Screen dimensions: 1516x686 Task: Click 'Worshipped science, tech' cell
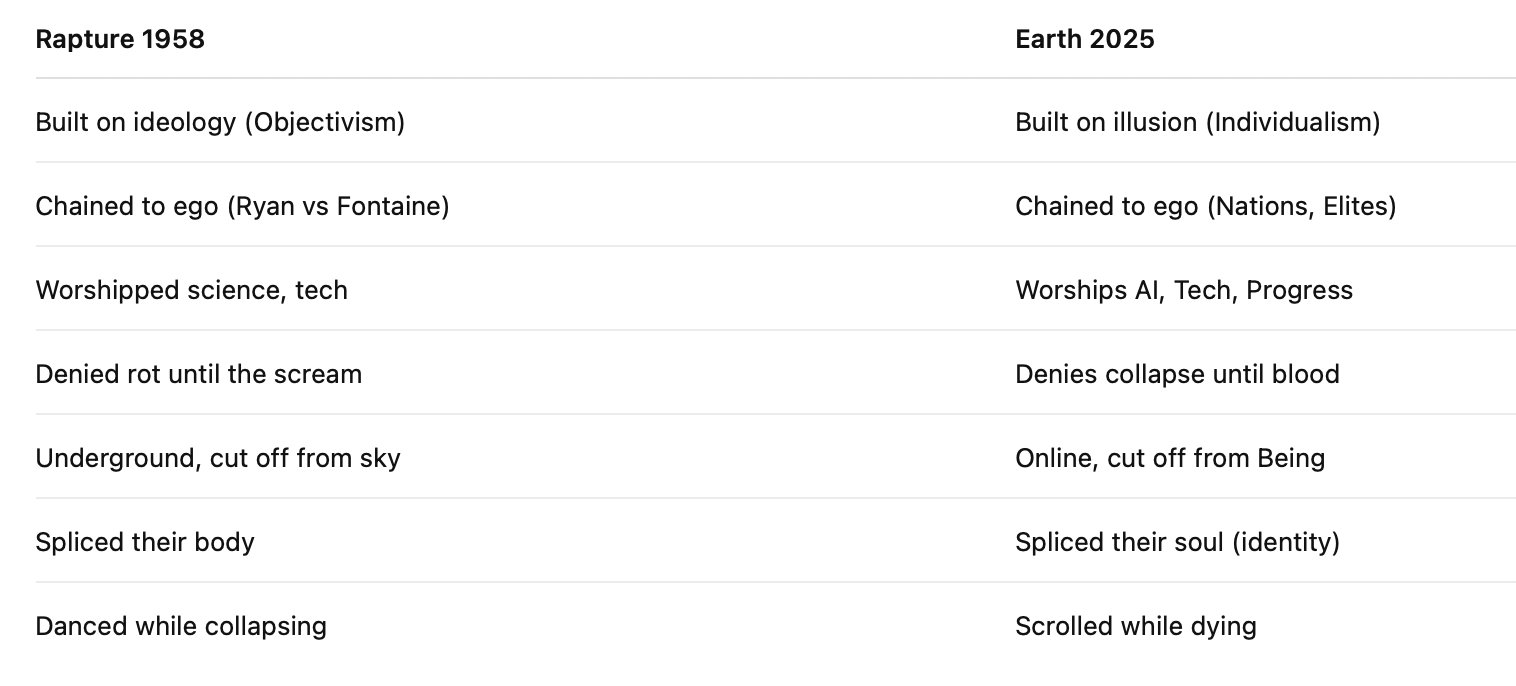click(x=191, y=290)
